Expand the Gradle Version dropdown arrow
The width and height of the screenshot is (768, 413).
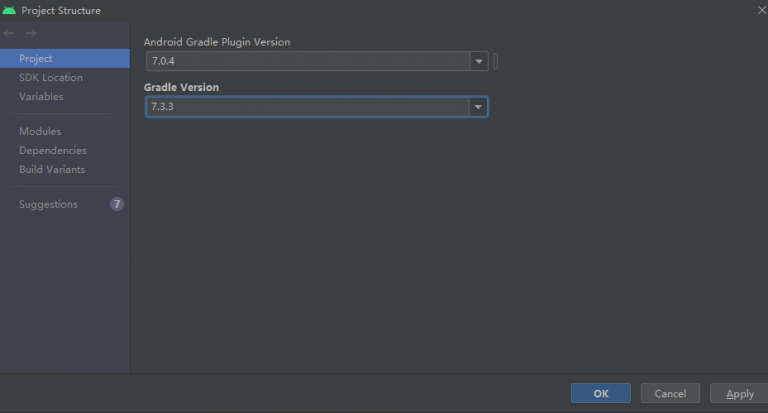pyautogui.click(x=478, y=107)
